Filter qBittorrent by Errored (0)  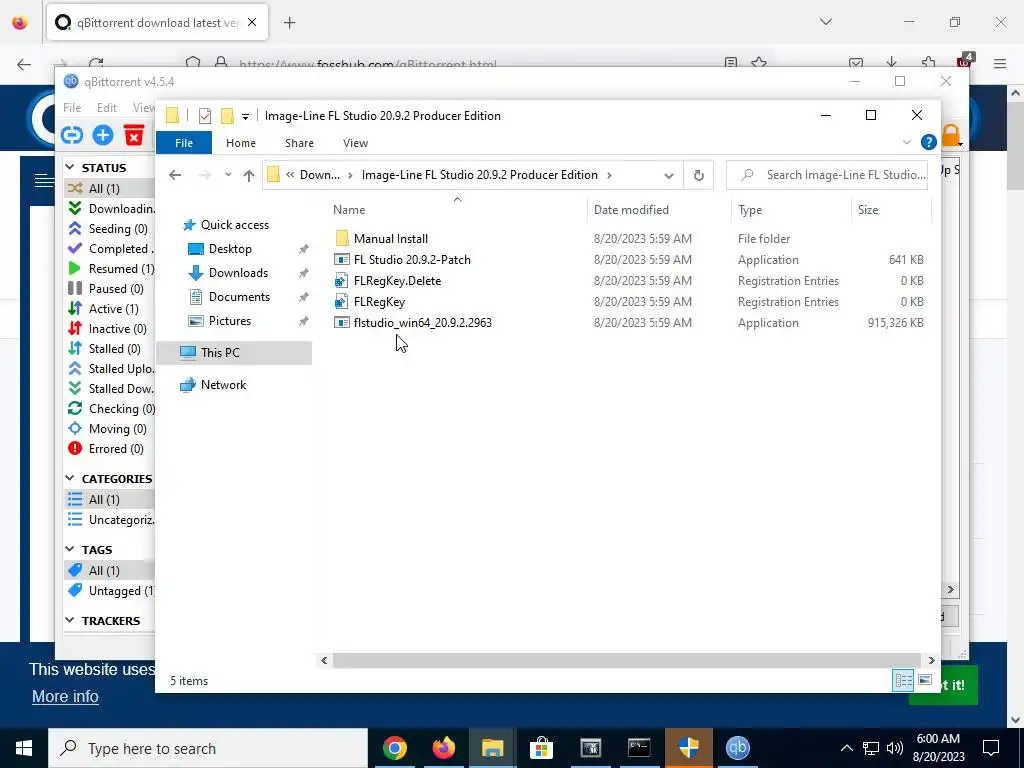coord(106,449)
